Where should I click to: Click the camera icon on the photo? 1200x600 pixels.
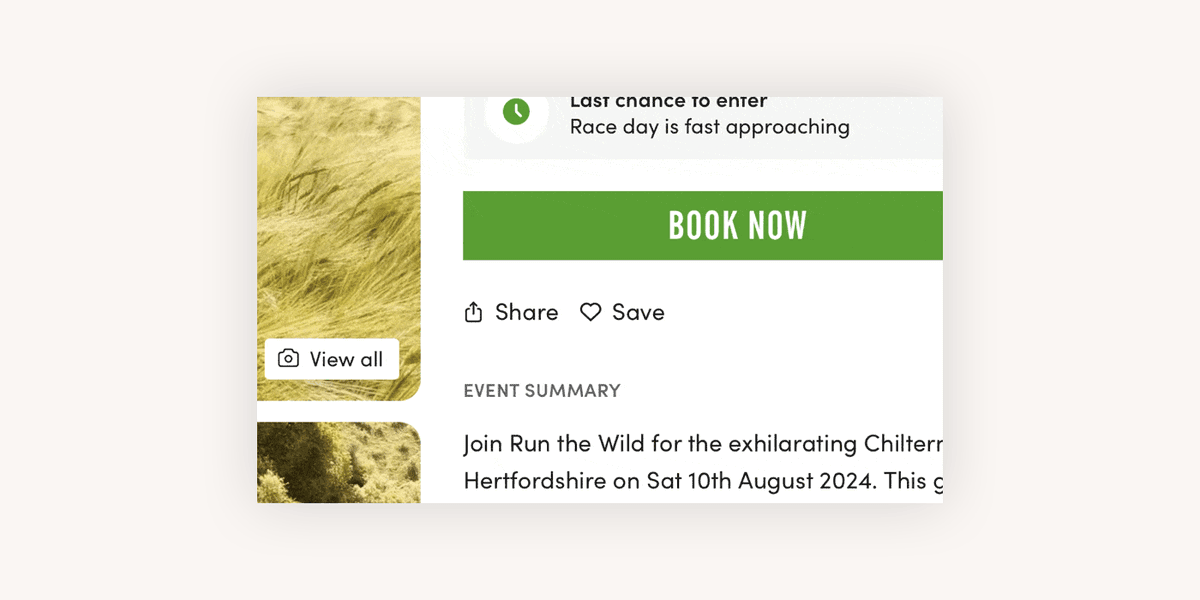click(x=288, y=359)
